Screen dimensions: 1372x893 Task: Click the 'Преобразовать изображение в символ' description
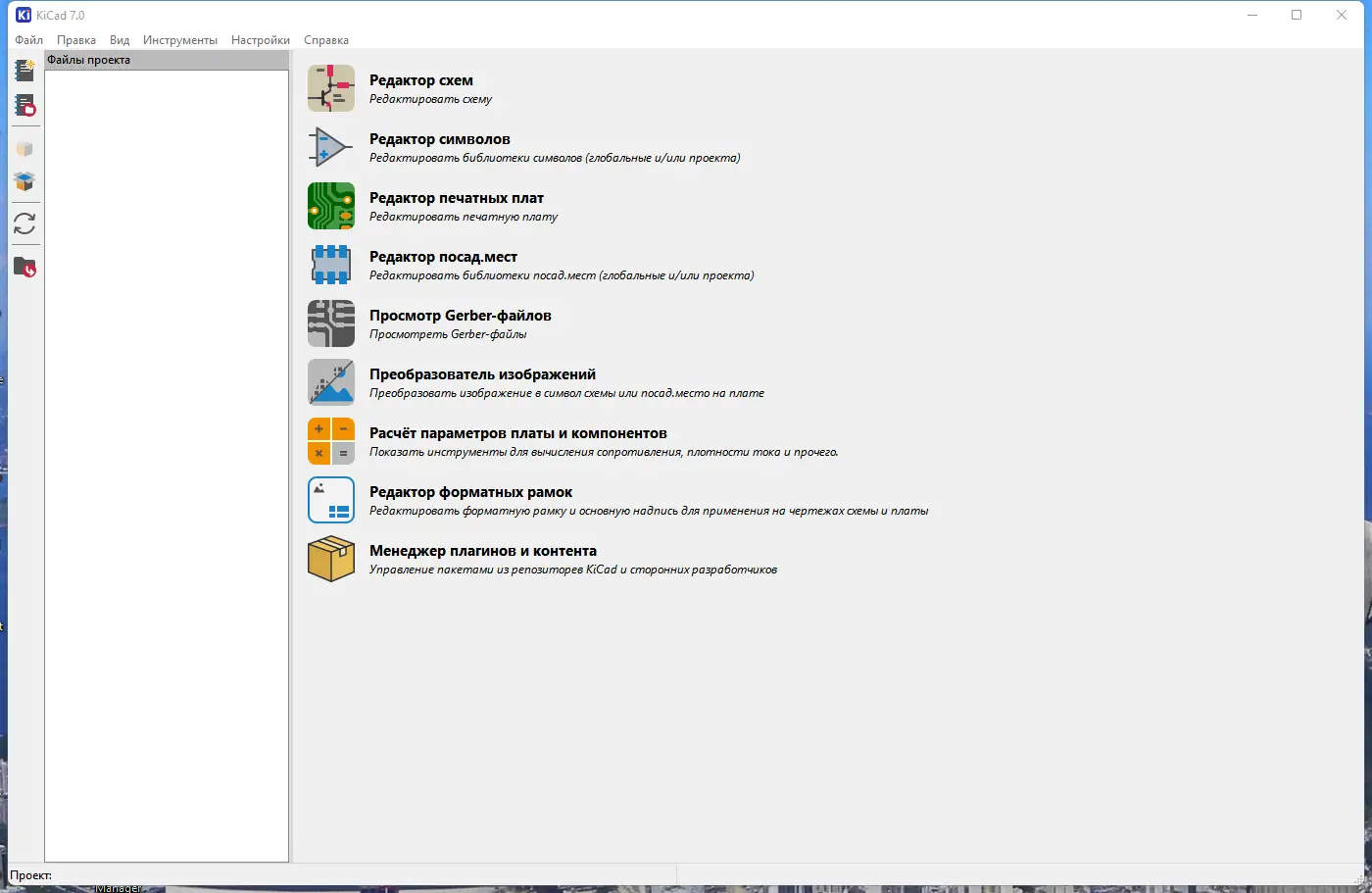(x=566, y=393)
